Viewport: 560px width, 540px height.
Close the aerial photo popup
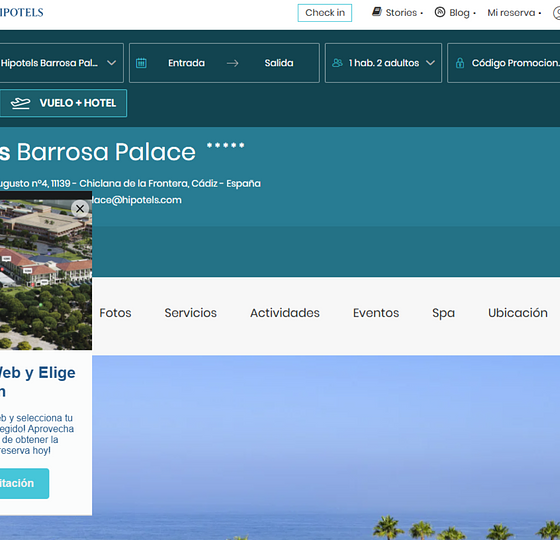point(80,209)
